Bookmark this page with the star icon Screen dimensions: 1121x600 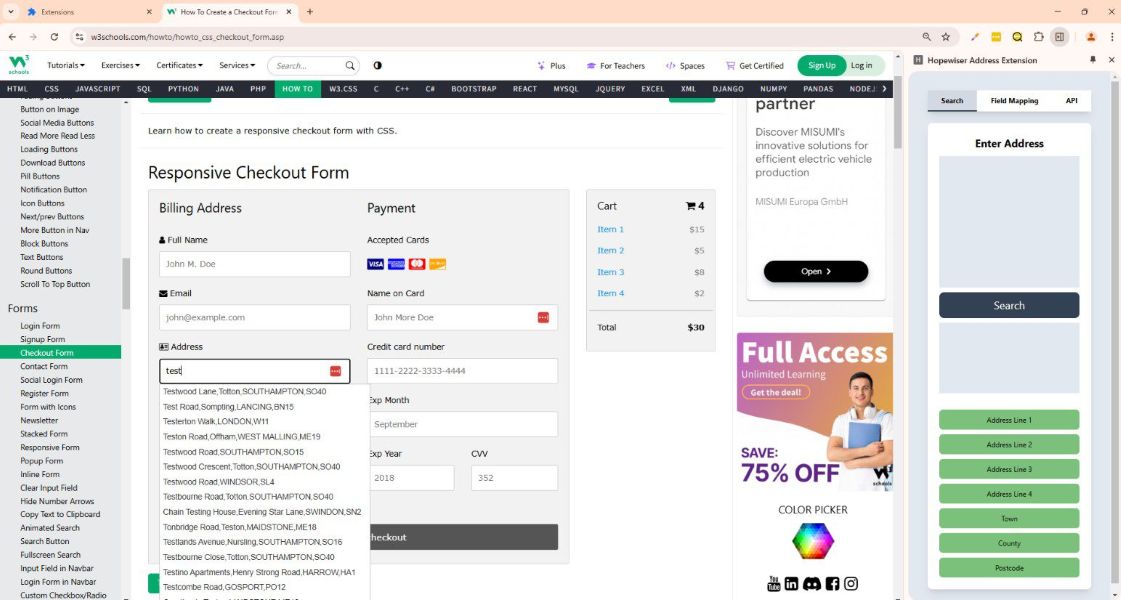(x=945, y=37)
